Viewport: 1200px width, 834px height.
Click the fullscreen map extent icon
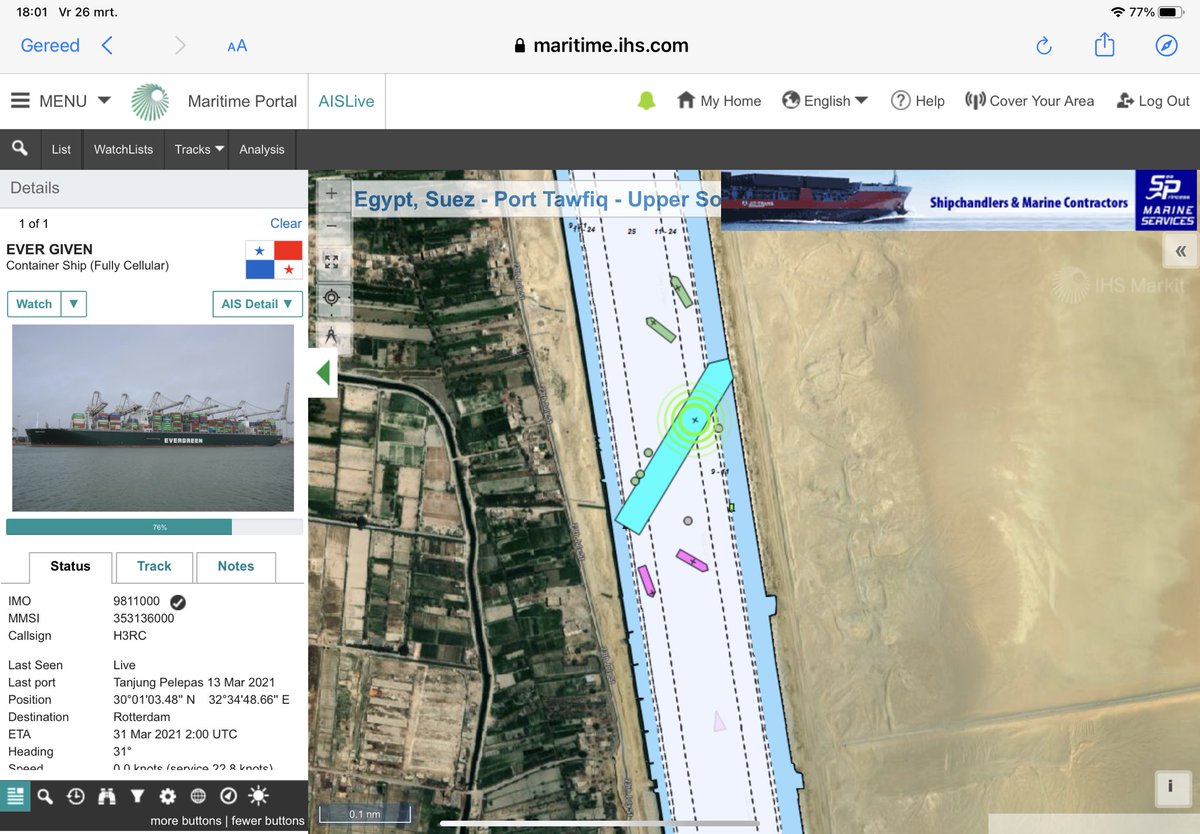point(332,261)
